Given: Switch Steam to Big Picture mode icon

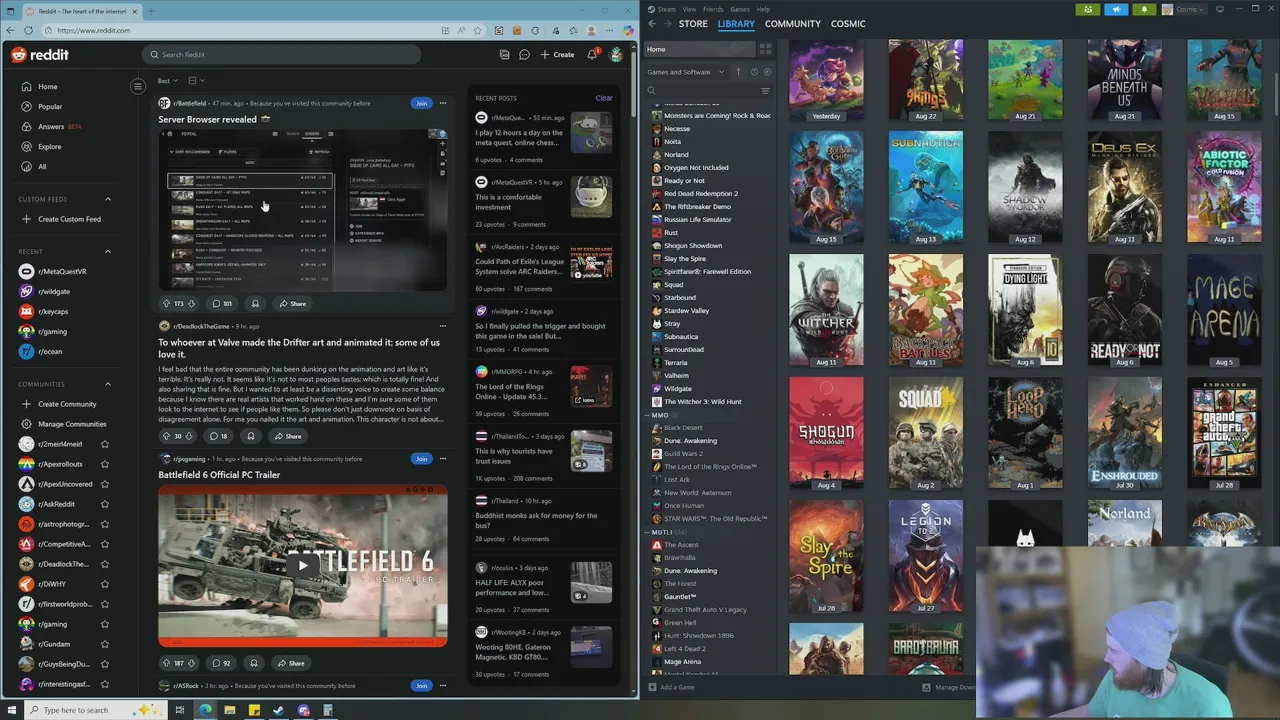Looking at the screenshot, I should tap(1219, 9).
